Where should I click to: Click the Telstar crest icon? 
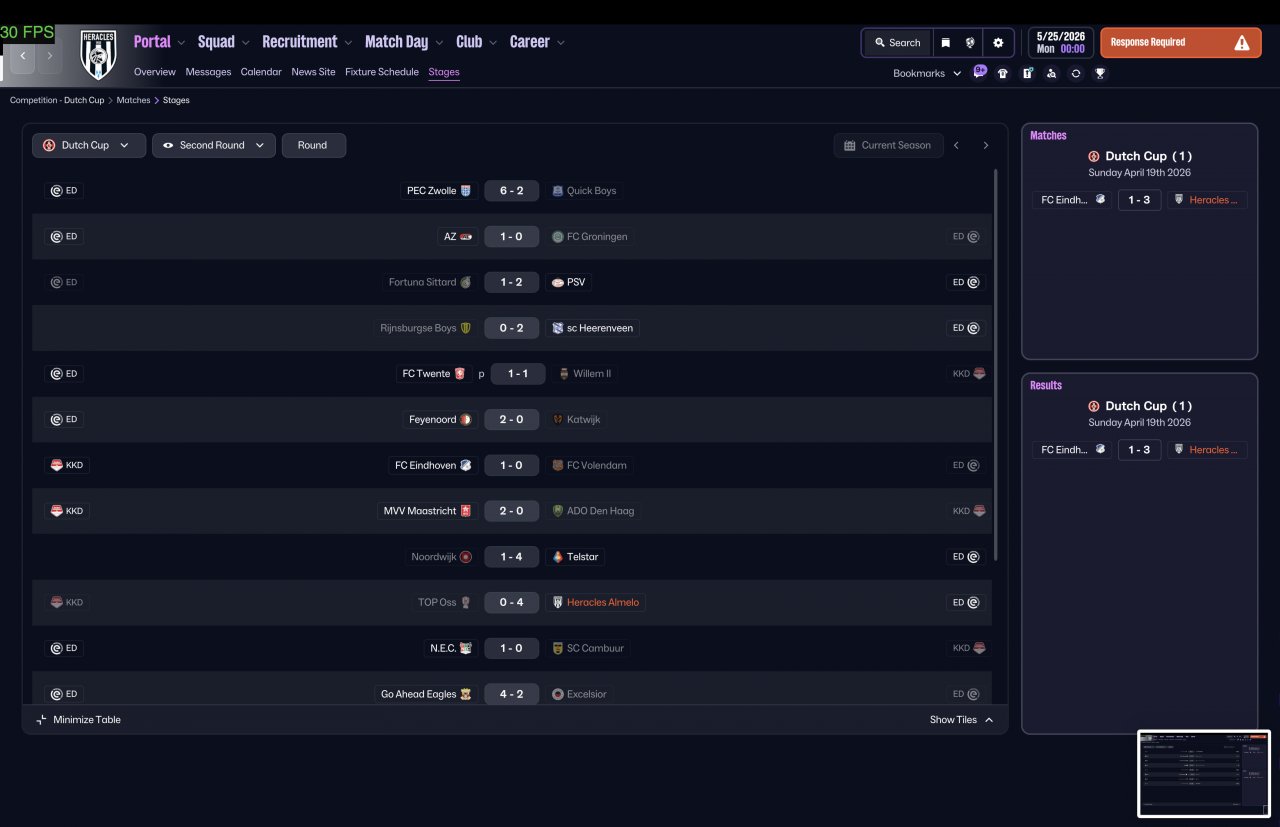558,557
